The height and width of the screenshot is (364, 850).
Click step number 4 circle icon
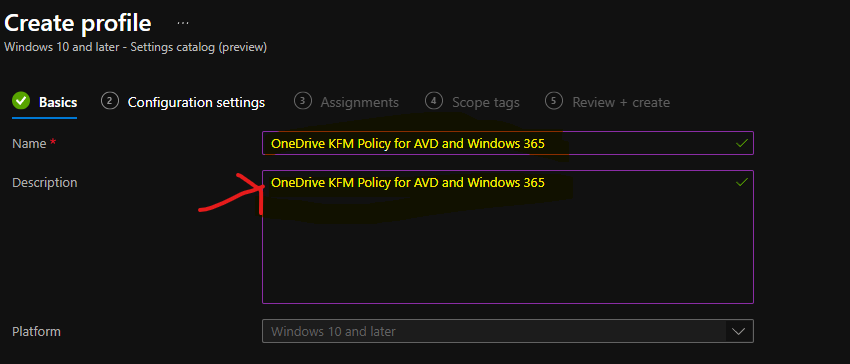[434, 101]
